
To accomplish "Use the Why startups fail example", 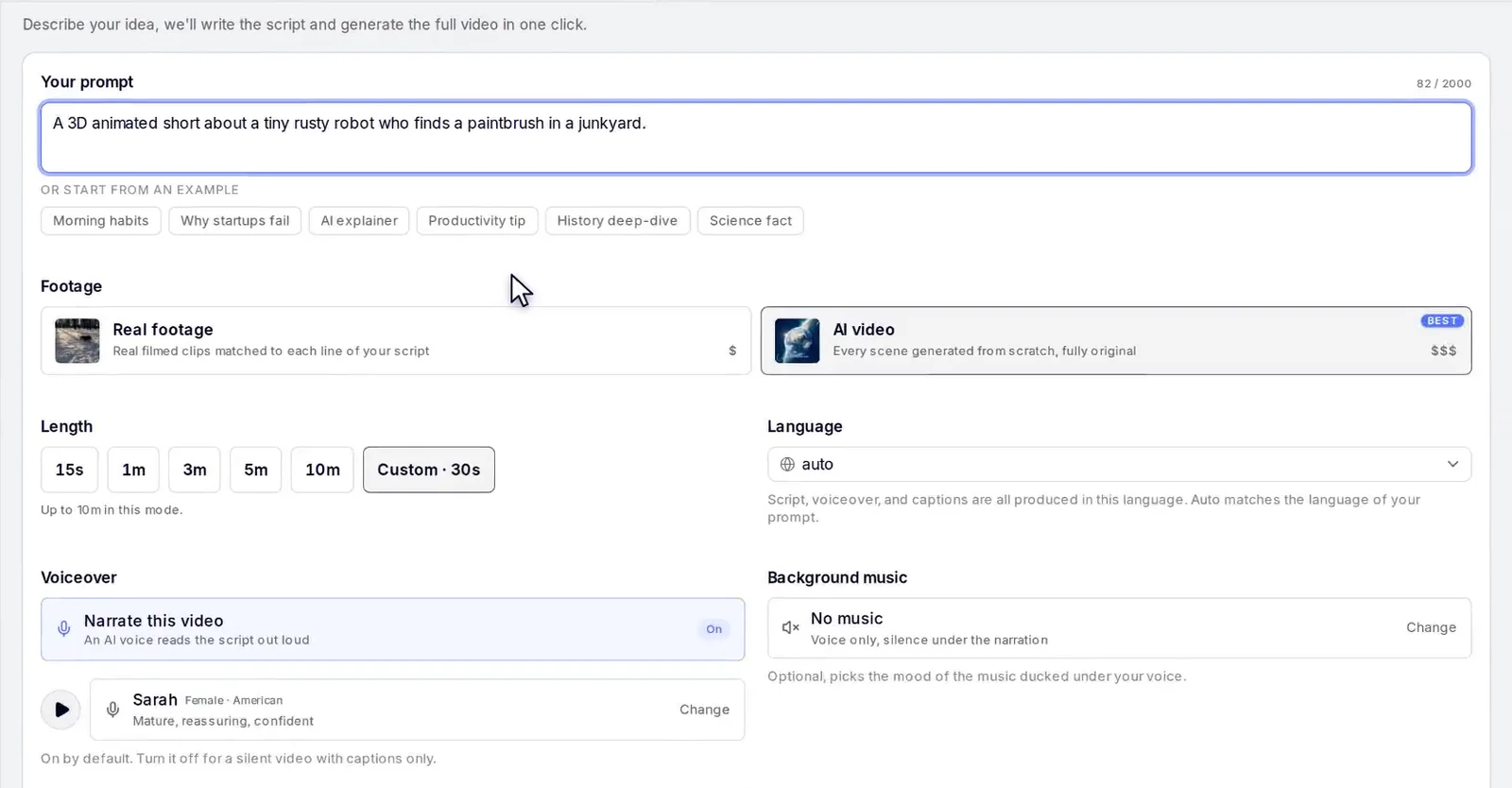I will [235, 221].
